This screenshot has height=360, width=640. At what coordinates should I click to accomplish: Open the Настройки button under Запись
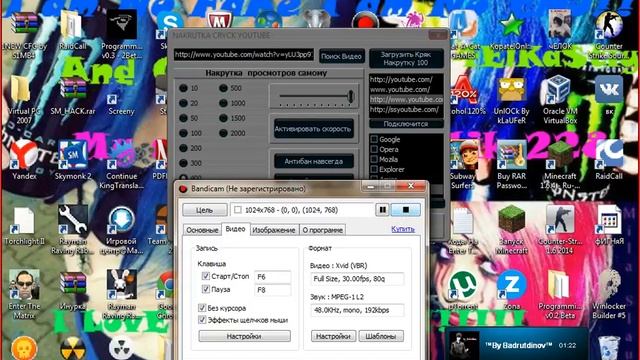[x=244, y=336]
